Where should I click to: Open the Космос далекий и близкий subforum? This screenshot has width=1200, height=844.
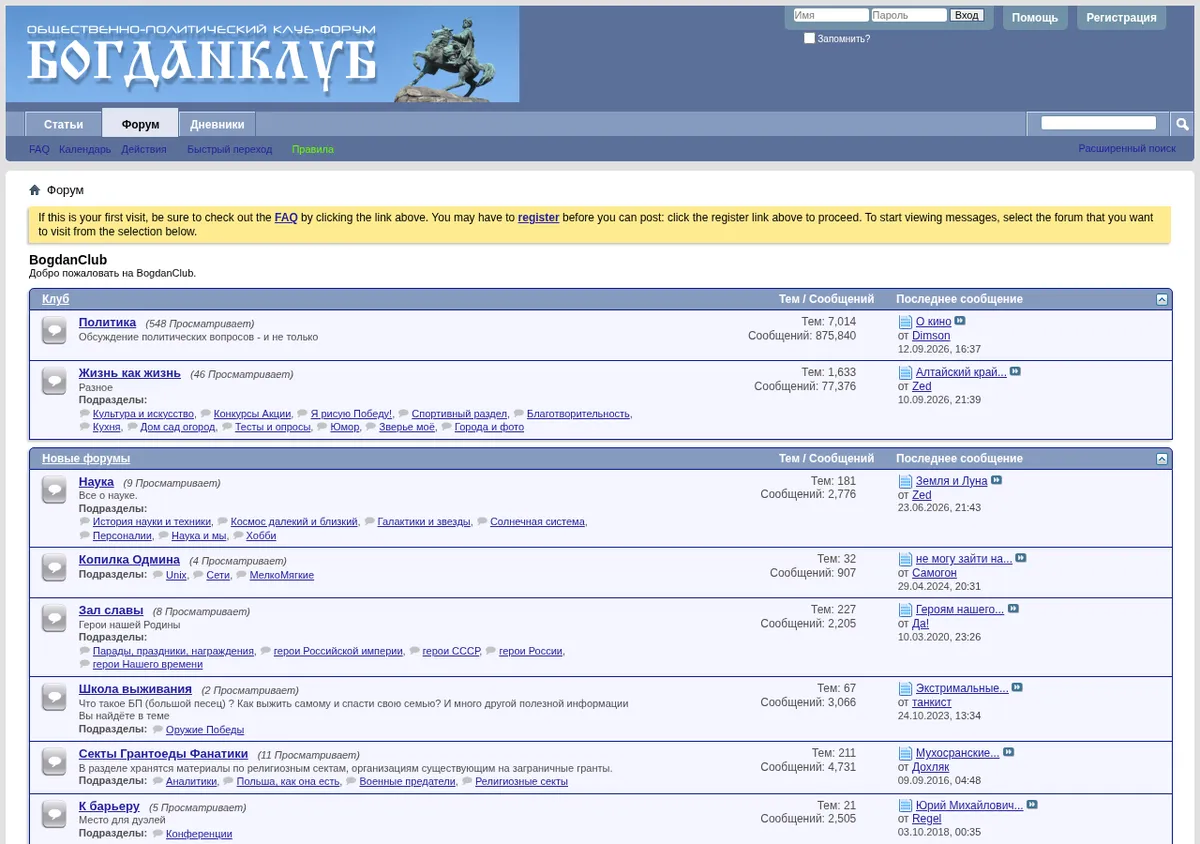(x=294, y=521)
